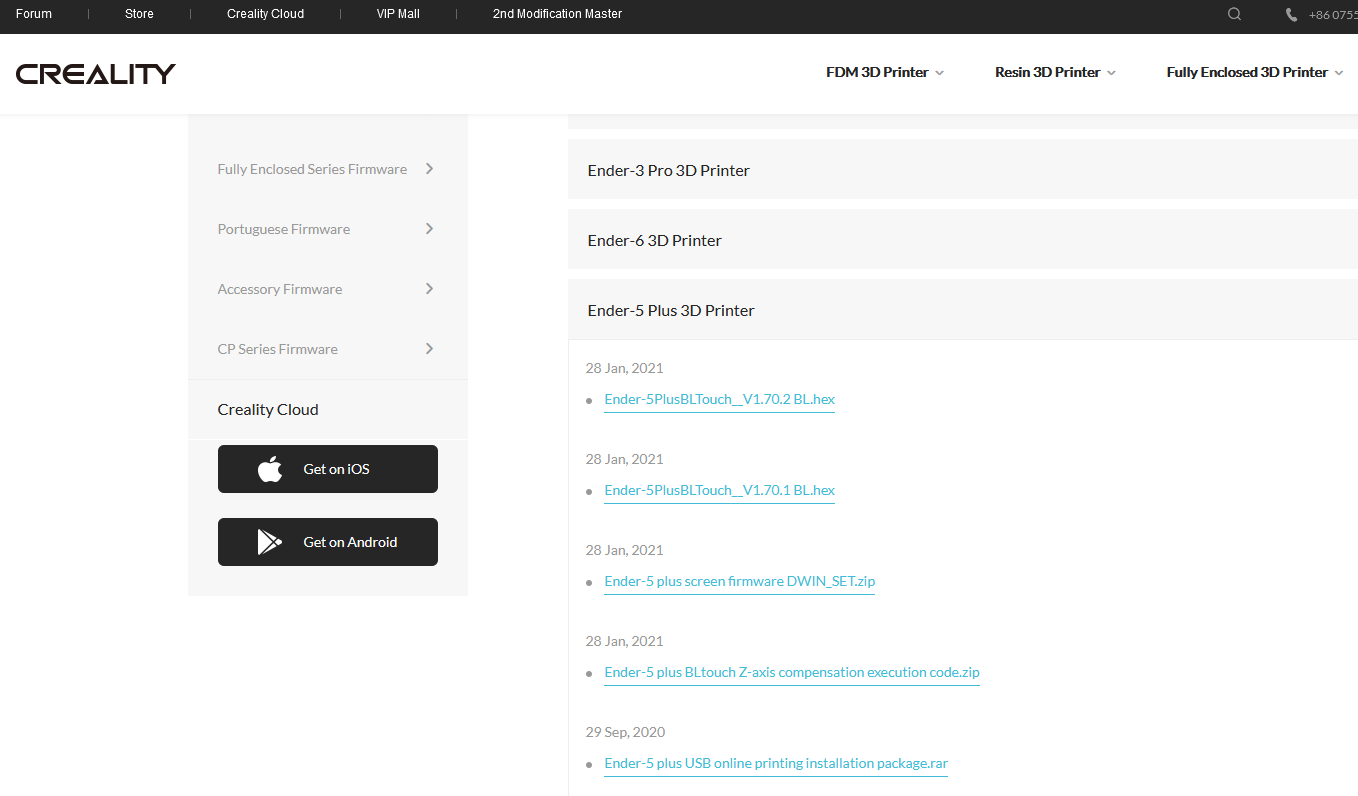Screen dimensions: 1358x796
Task: Expand the Ender-3 Pro 3D Printer section
Action: 963,170
